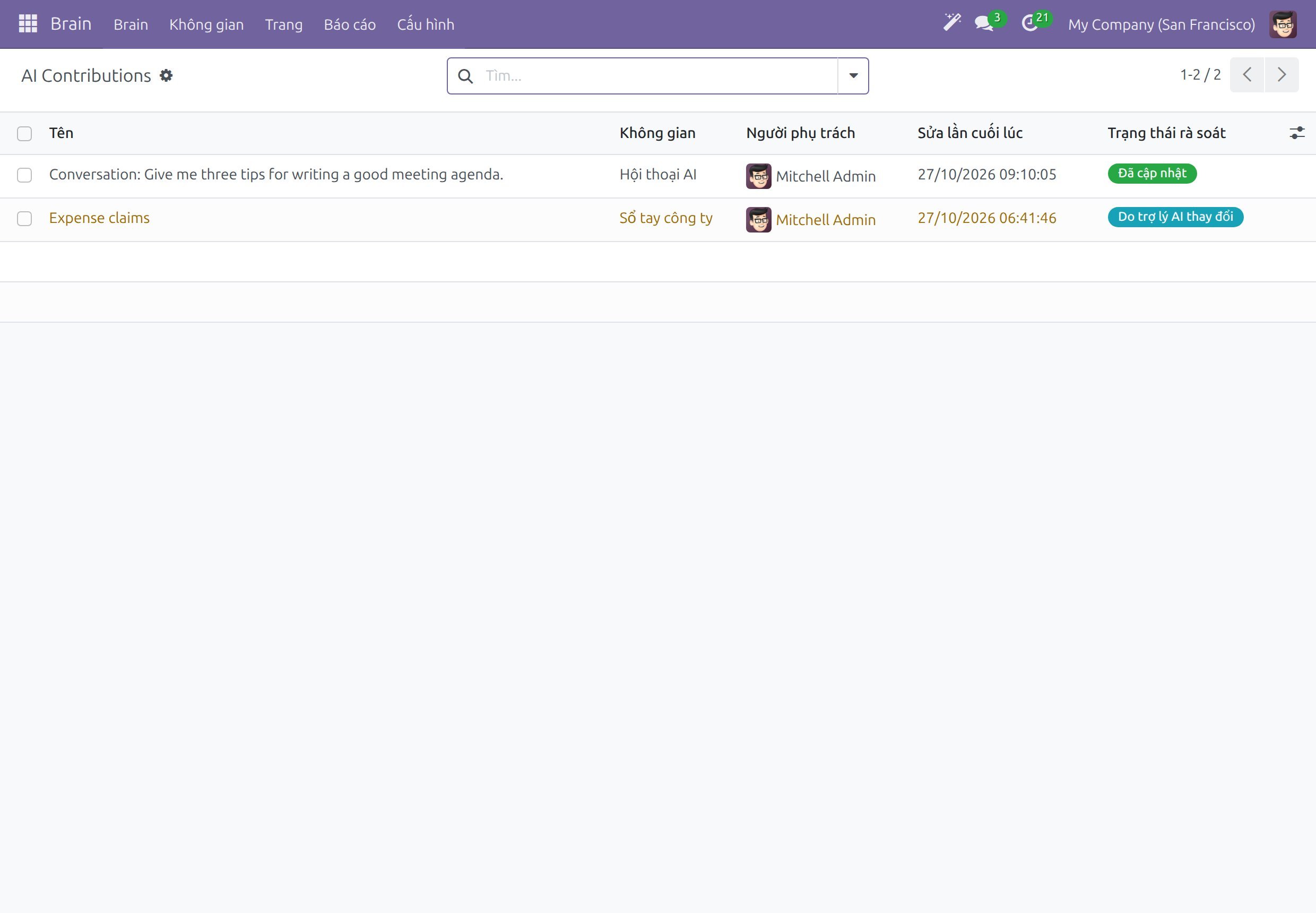Click the Do trợ lý AI thay đổi badge
1316x913 pixels.
pyautogui.click(x=1175, y=217)
